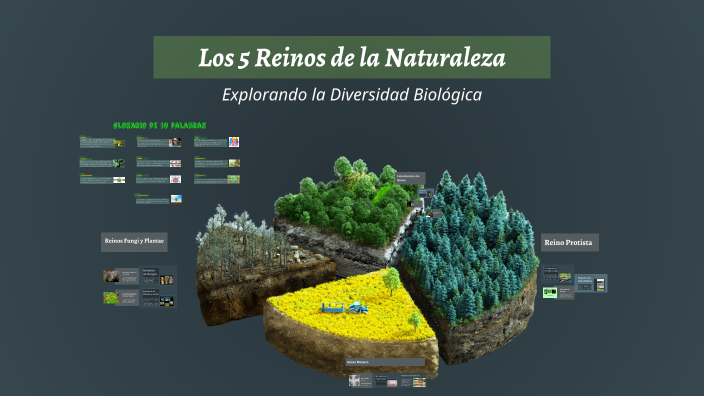704x396 pixels.
Task: Open the 'Reinos Fungi y Plantae' topic
Action: click(x=134, y=242)
